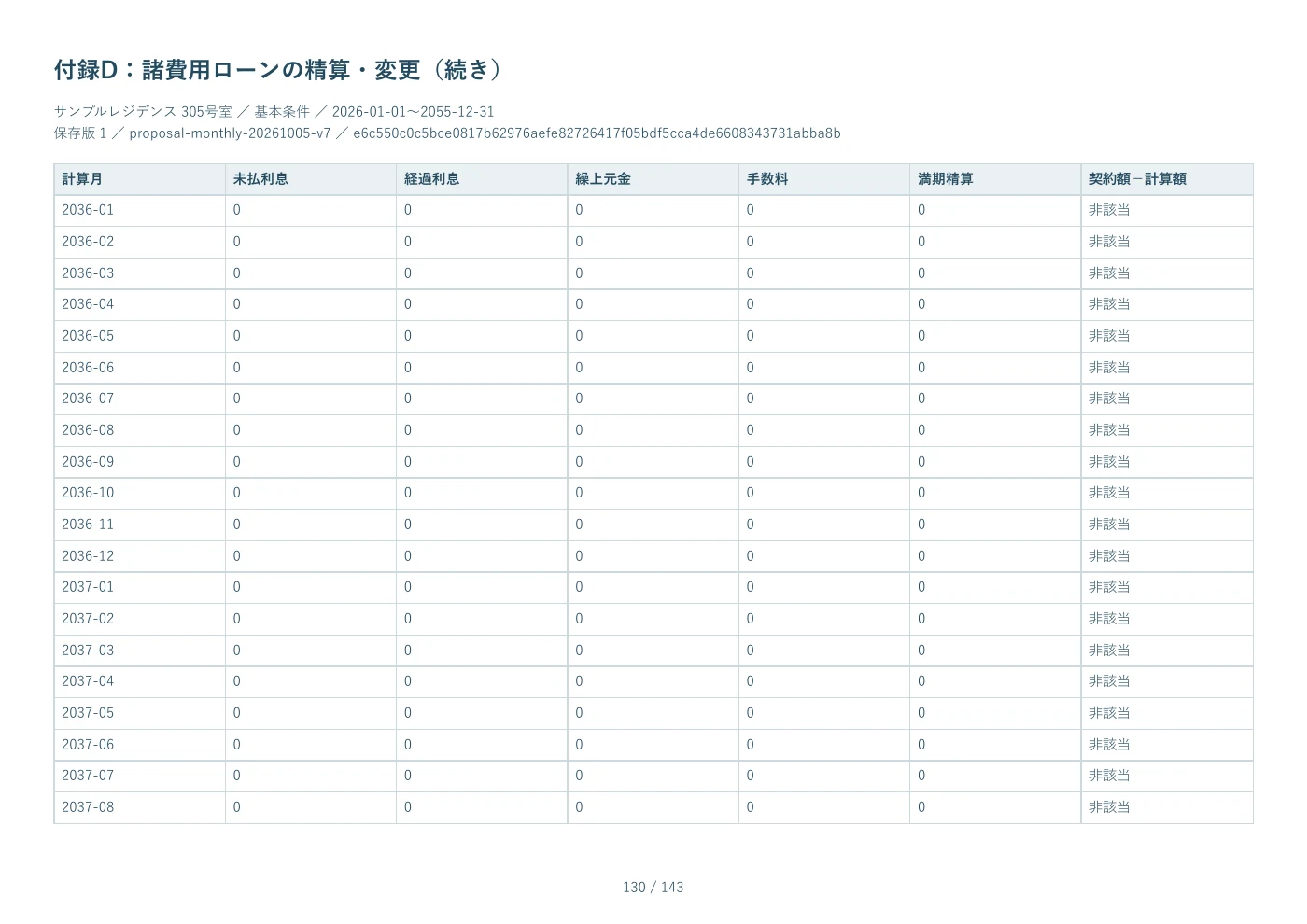Screen dimensions: 1307x924
Task: Select the 2036-07 row month cell
Action: pos(139,399)
